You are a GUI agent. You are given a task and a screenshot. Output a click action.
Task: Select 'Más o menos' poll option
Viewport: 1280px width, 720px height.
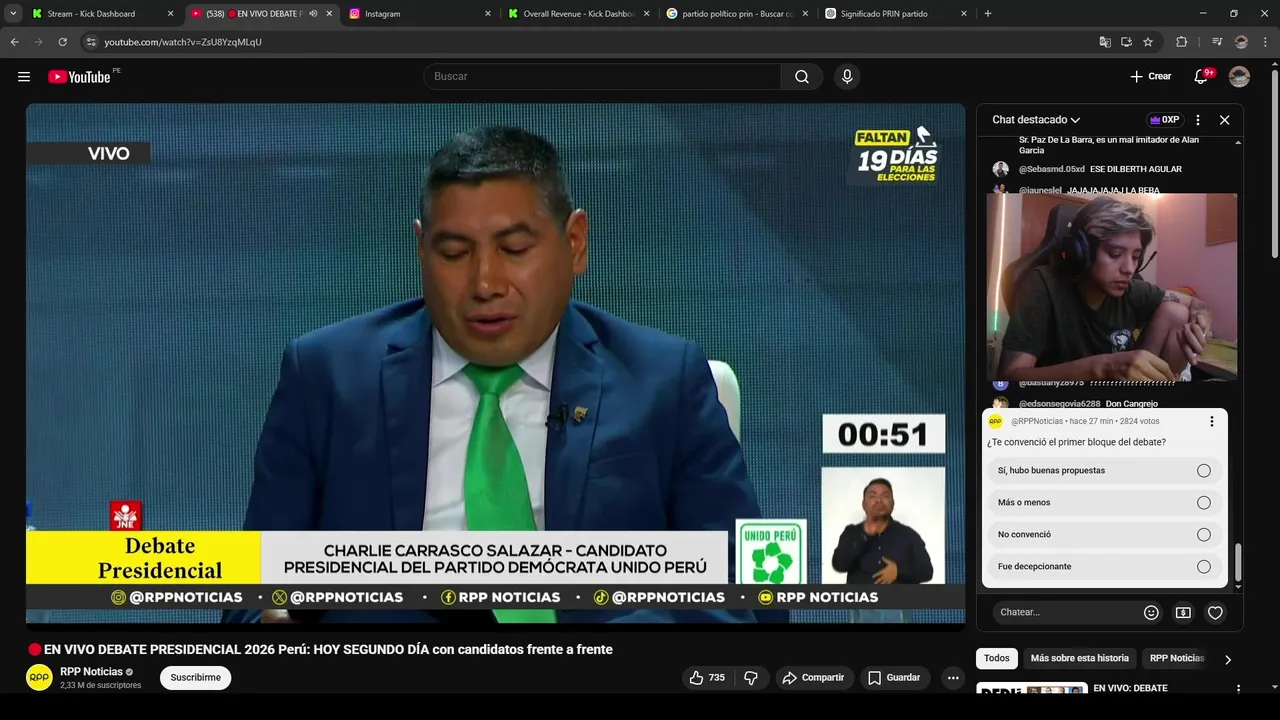pyautogui.click(x=1104, y=503)
